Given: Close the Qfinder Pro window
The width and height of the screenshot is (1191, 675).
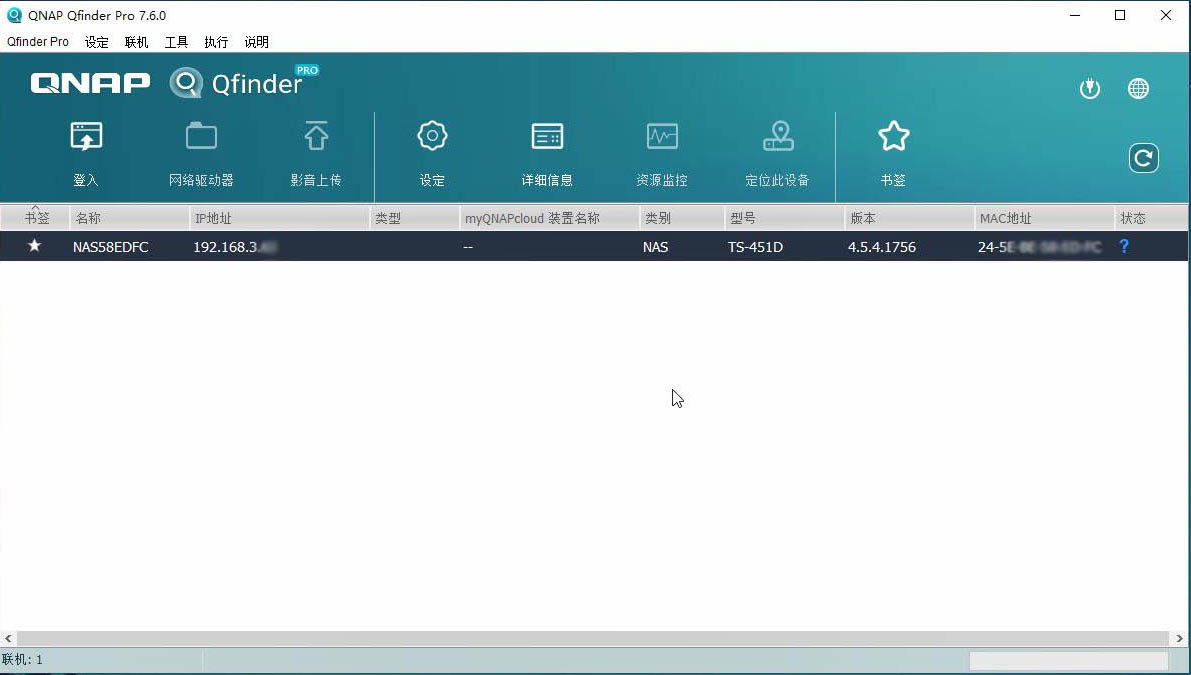Looking at the screenshot, I should [1166, 15].
